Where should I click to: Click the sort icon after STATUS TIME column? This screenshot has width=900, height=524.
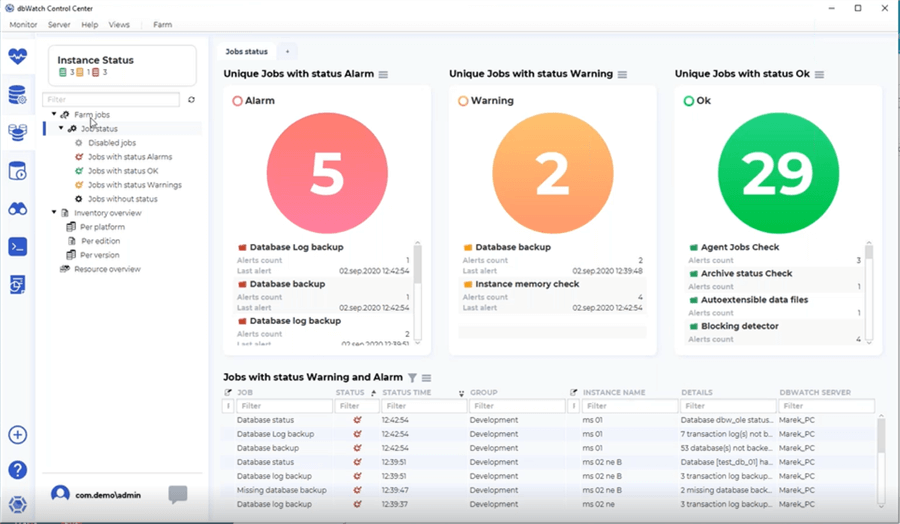coord(461,393)
